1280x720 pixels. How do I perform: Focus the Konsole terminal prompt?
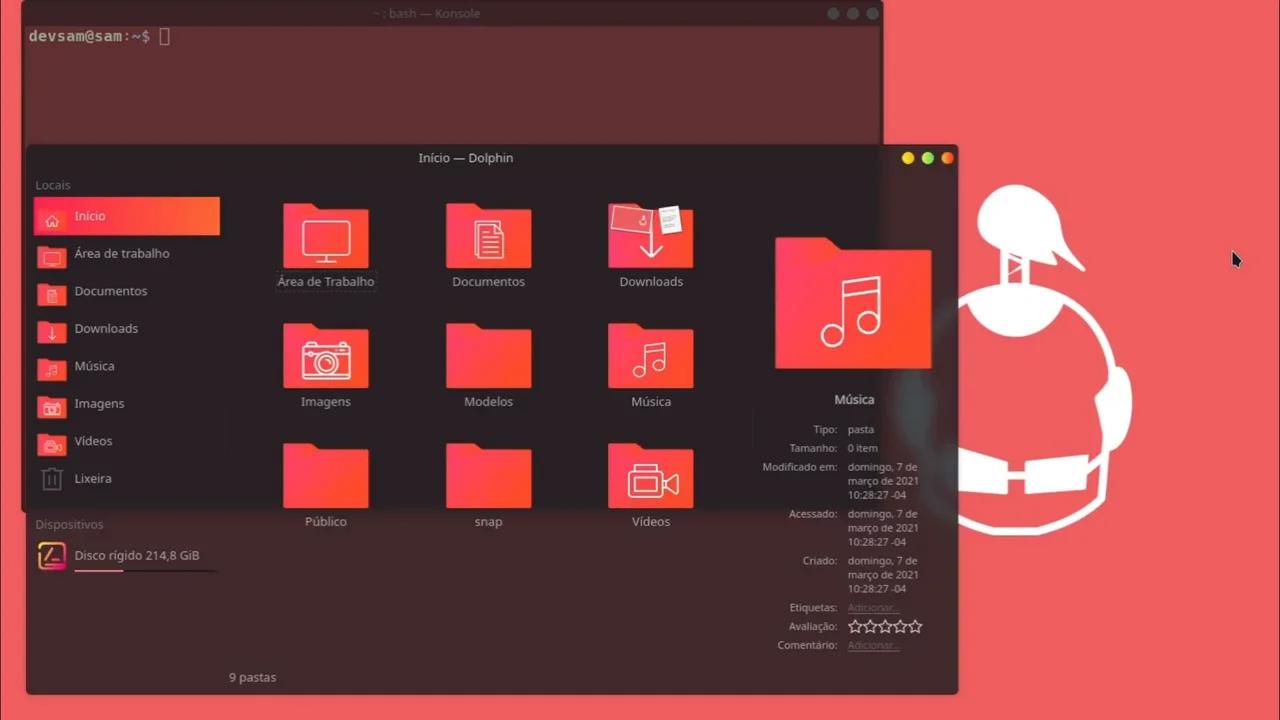coord(99,37)
